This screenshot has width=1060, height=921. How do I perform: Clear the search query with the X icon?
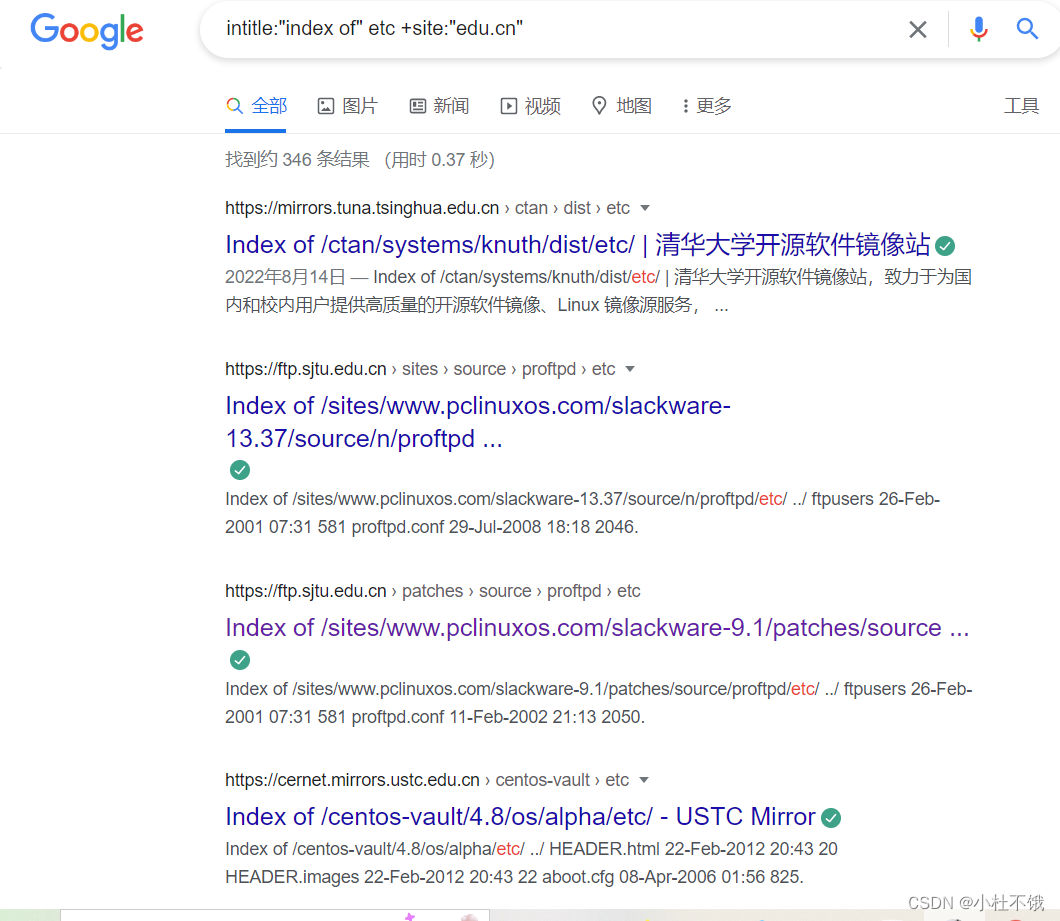917,29
